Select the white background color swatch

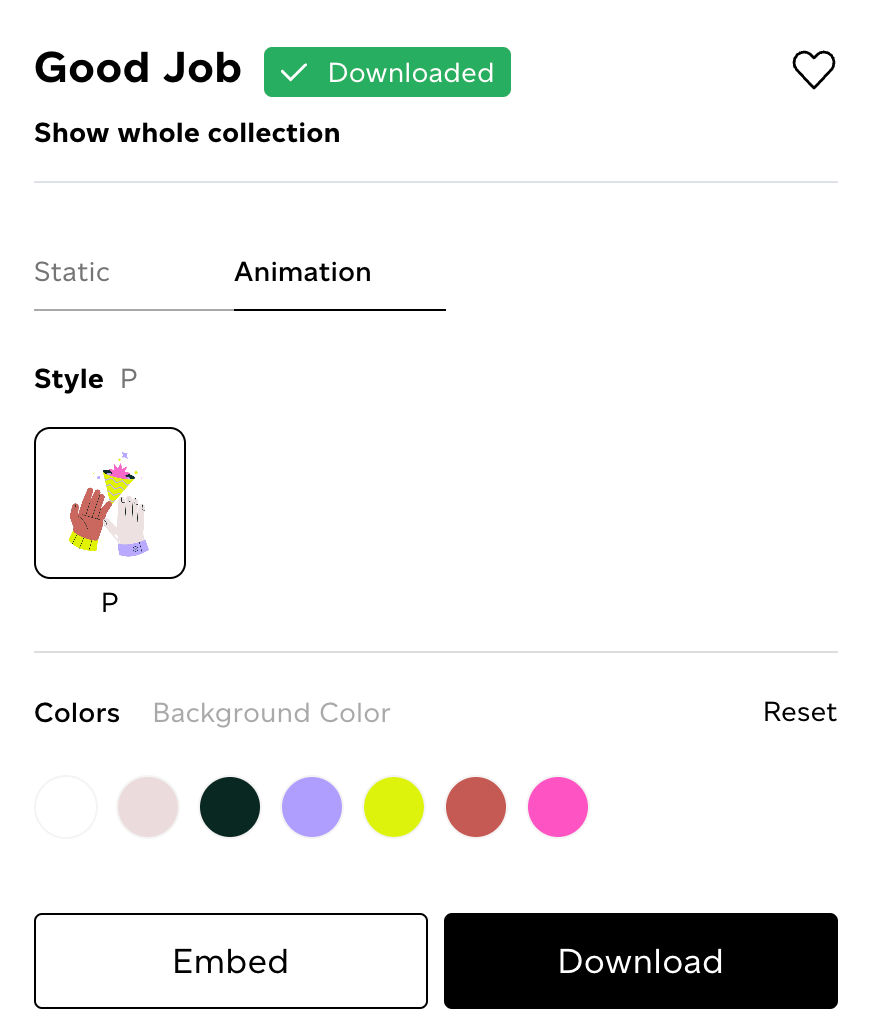(x=66, y=806)
